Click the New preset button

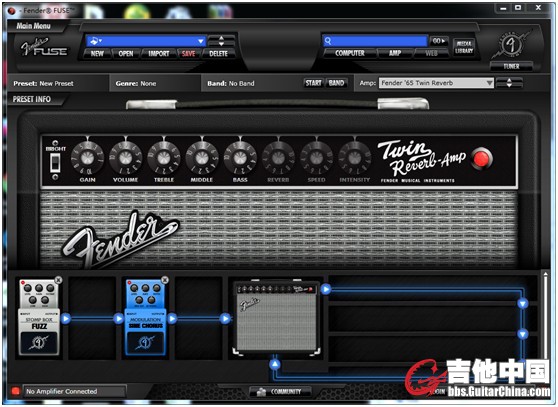pos(97,54)
